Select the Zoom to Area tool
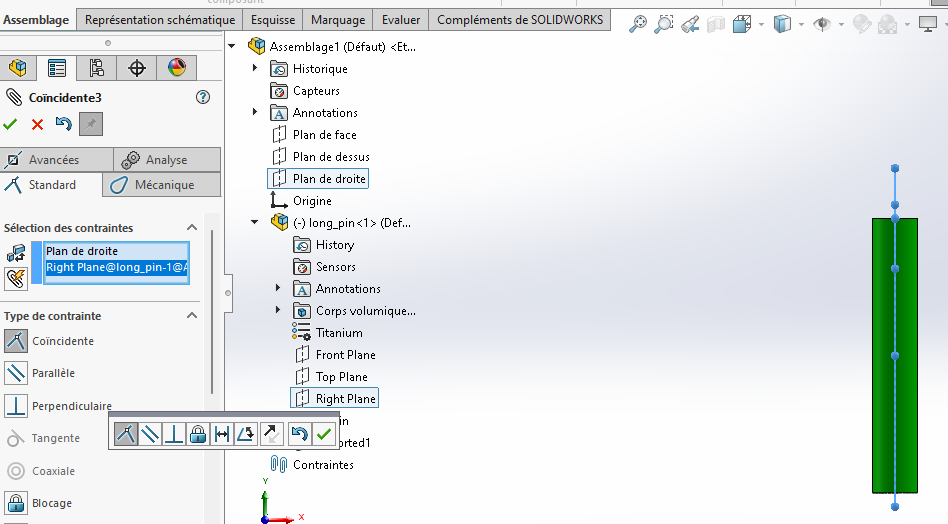Viewport: 948px width, 524px height. tap(664, 25)
